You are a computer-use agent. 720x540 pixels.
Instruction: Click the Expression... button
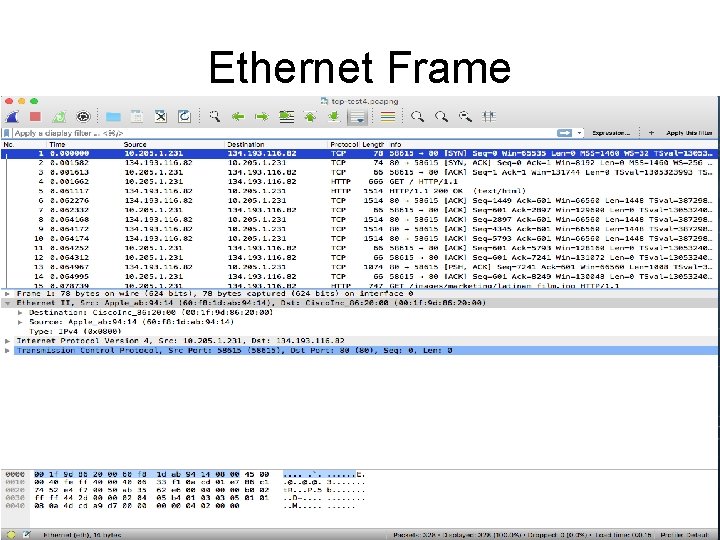611,133
